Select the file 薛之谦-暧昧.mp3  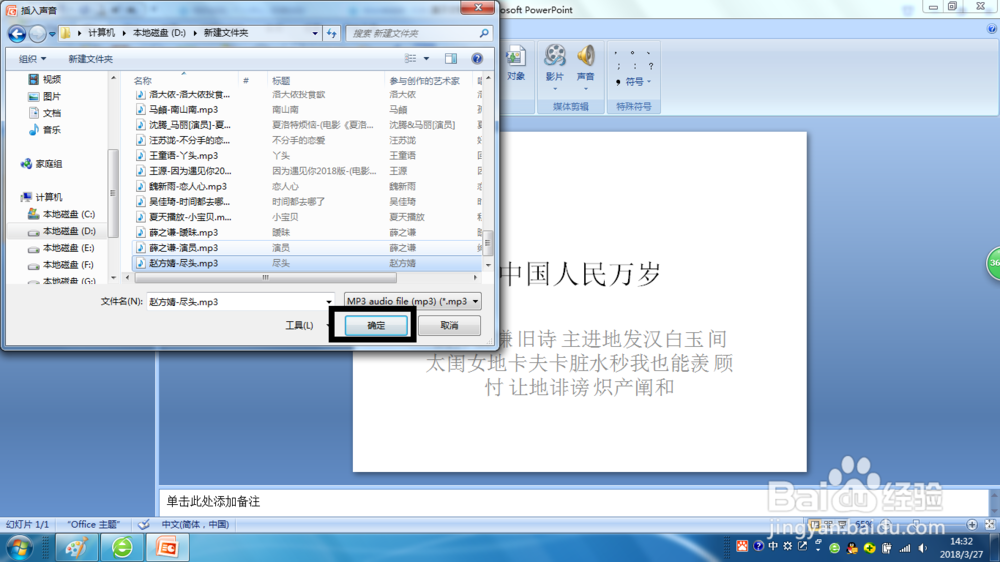[183, 232]
